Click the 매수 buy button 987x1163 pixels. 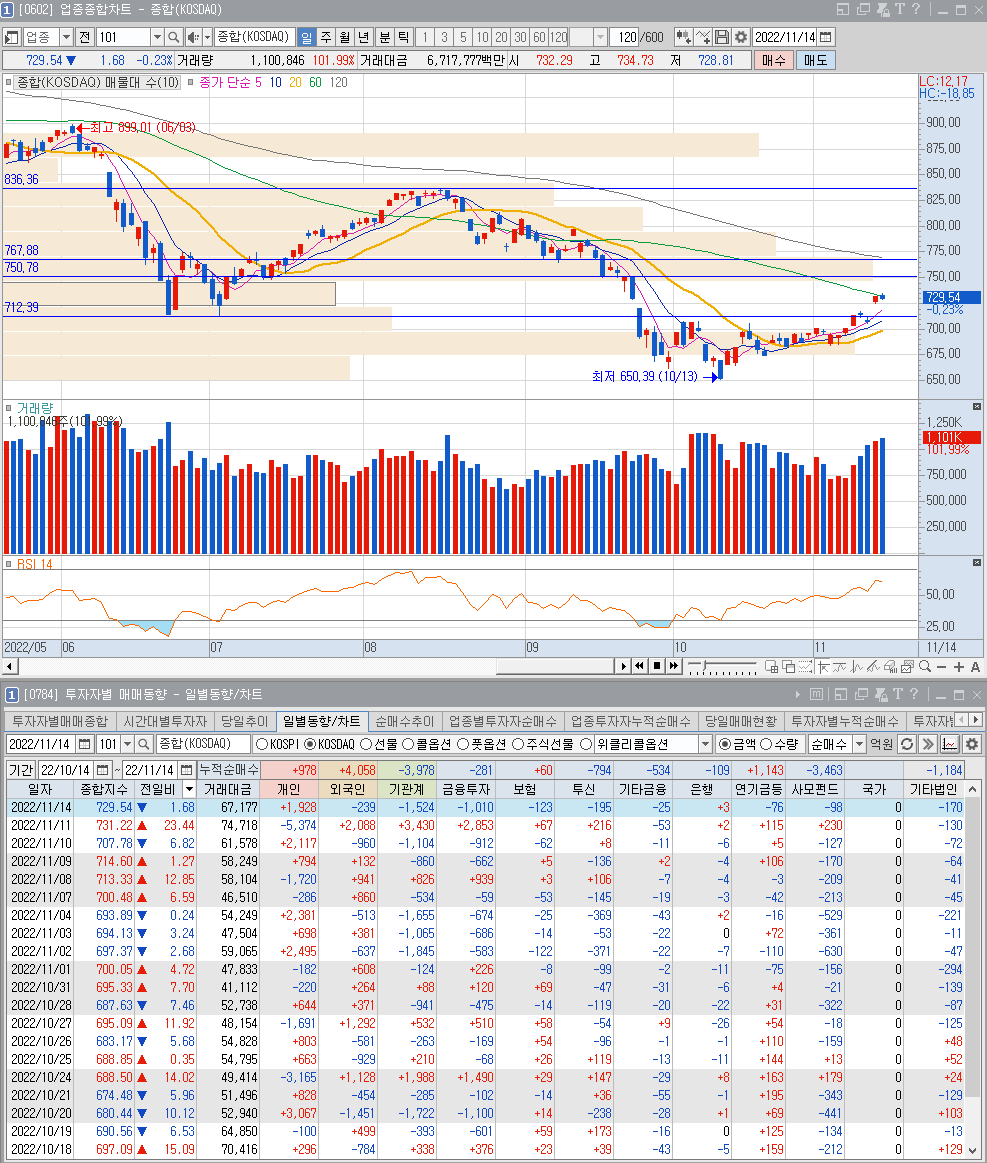coord(773,60)
